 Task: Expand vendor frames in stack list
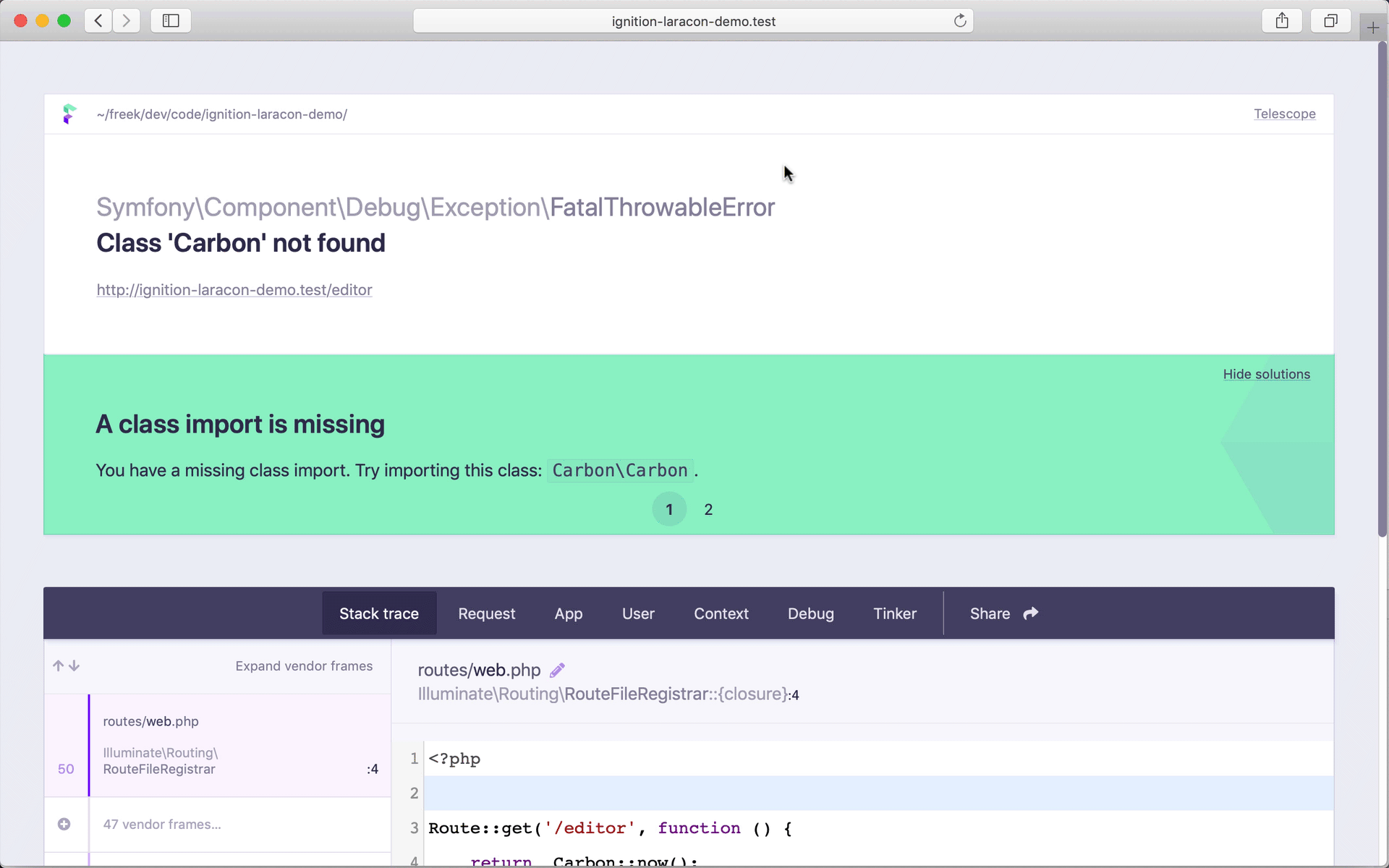click(304, 666)
